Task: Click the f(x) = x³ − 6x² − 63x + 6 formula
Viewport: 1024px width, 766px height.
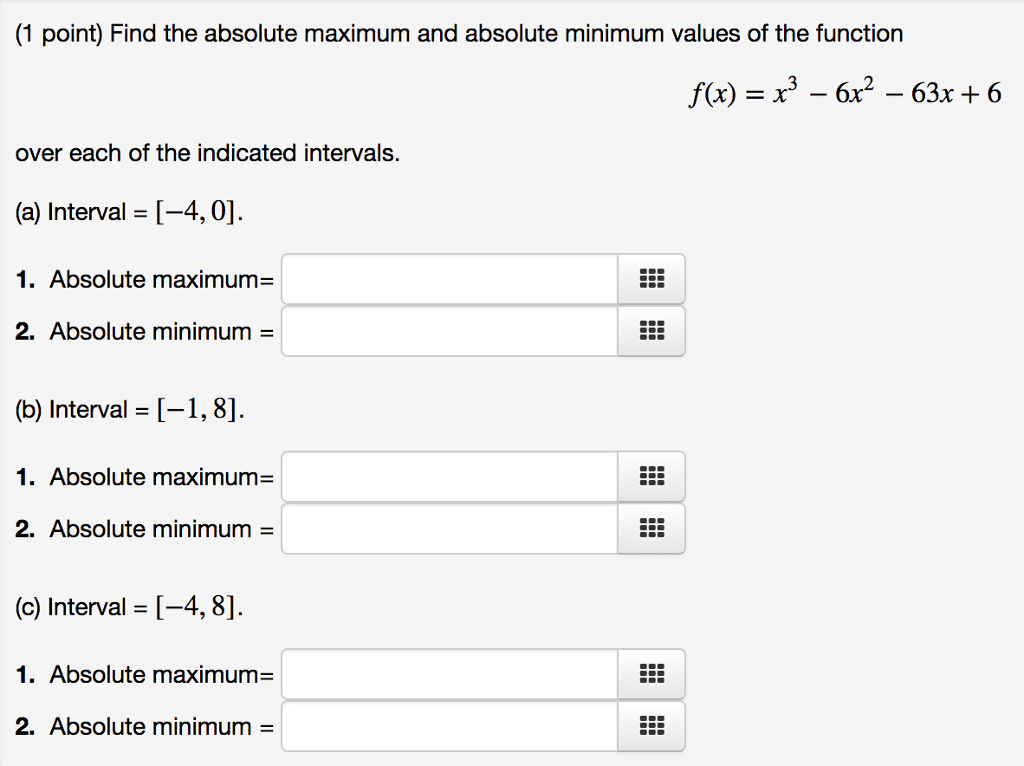Action: 845,92
